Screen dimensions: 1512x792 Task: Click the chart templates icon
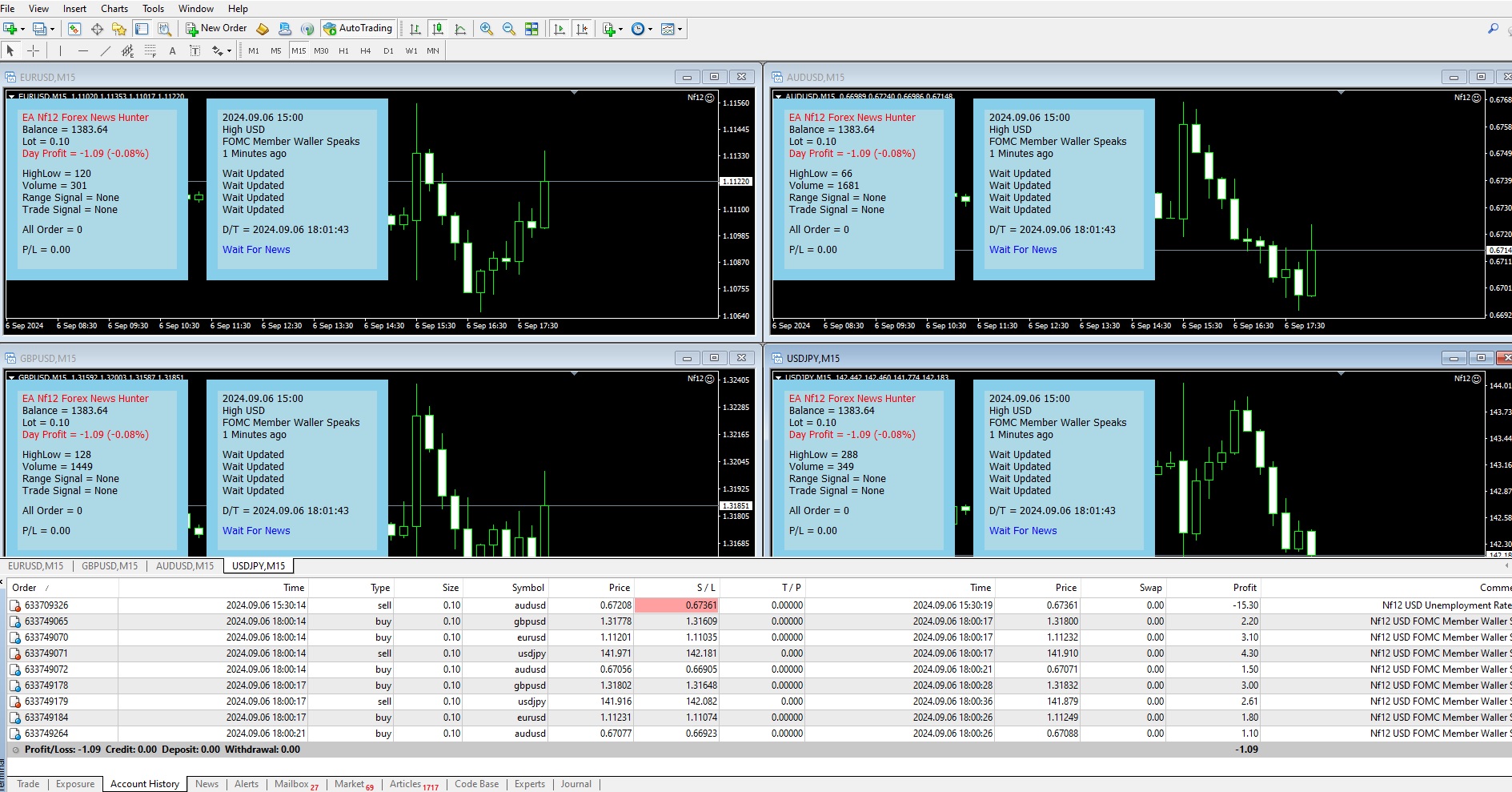(x=668, y=29)
